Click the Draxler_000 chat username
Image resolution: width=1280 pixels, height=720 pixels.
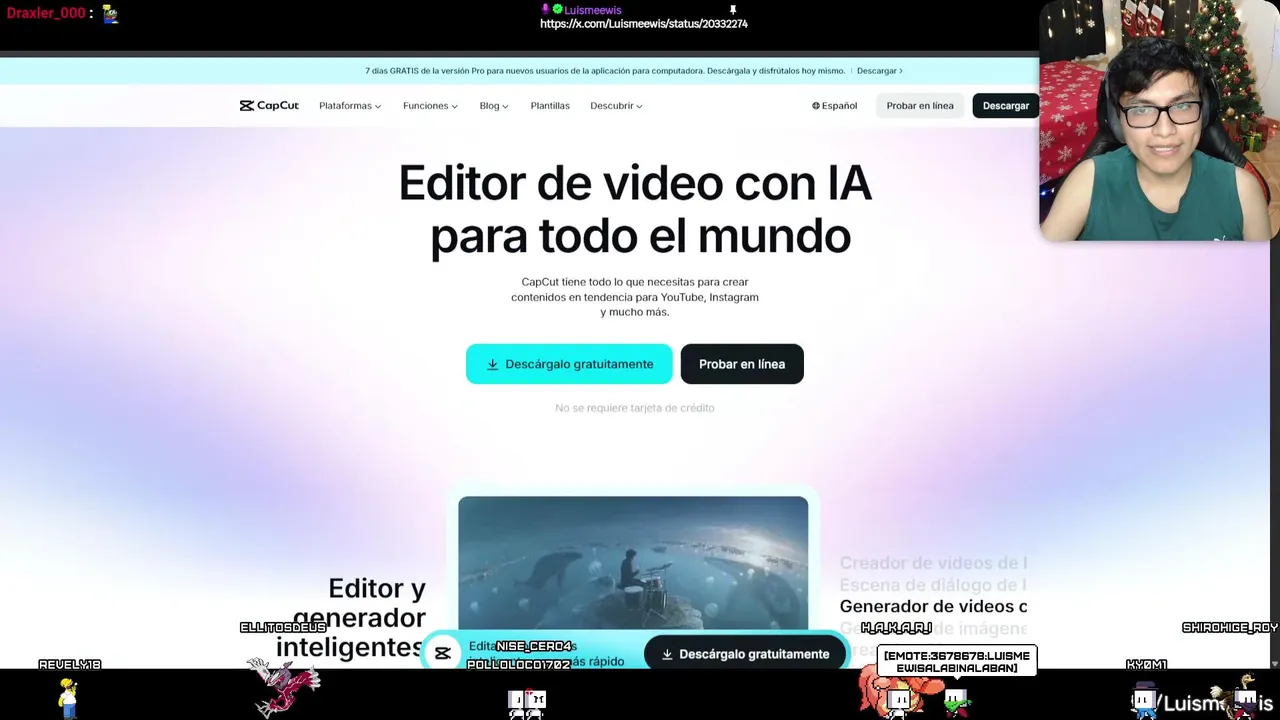(x=46, y=13)
